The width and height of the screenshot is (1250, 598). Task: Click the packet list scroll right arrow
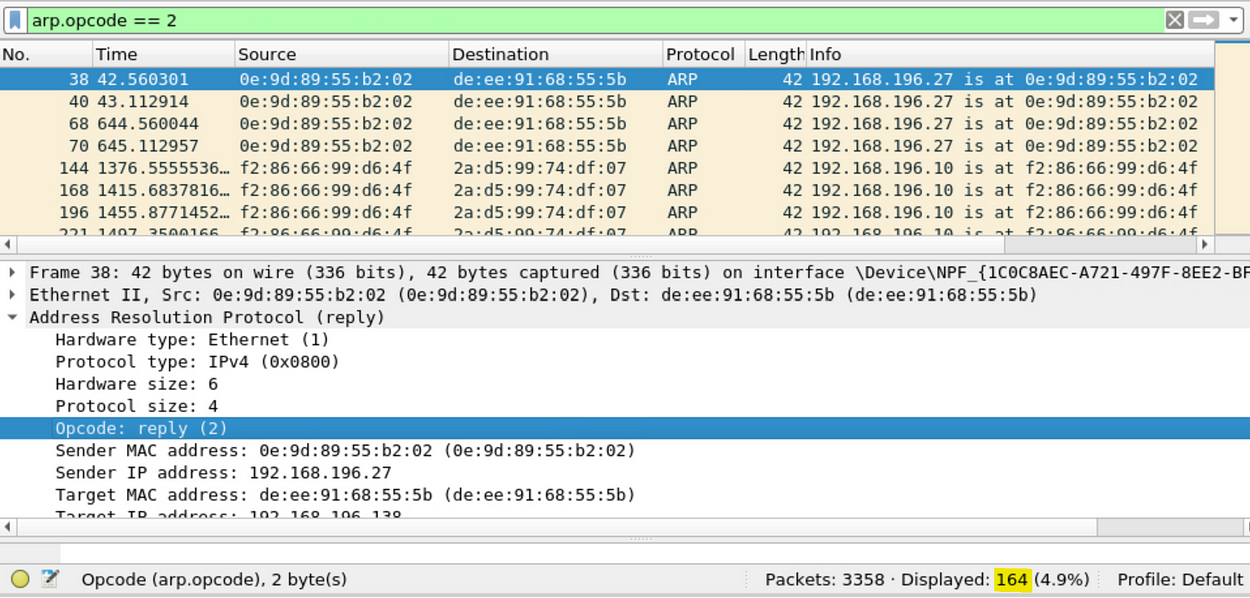click(1205, 244)
